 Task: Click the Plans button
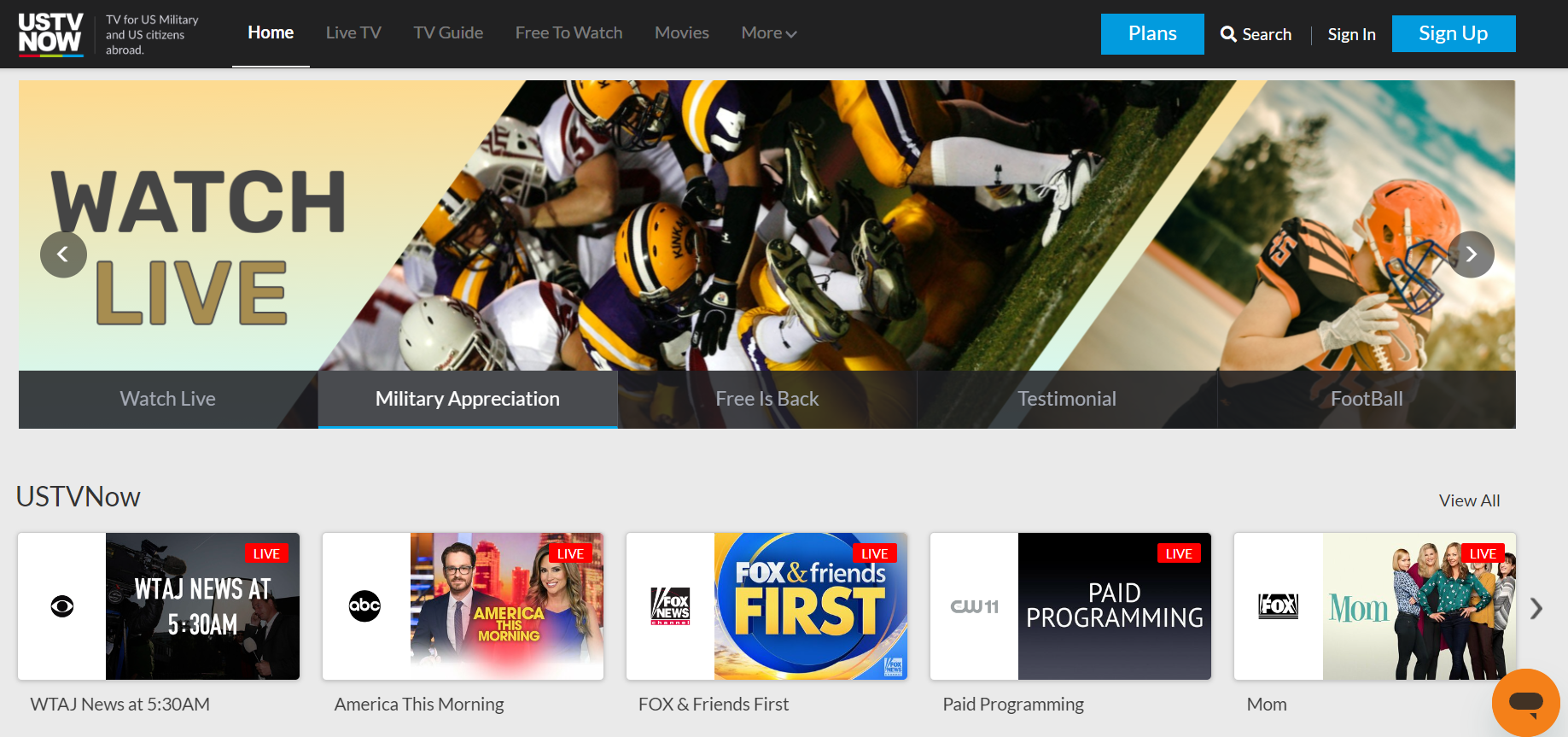pos(1152,34)
